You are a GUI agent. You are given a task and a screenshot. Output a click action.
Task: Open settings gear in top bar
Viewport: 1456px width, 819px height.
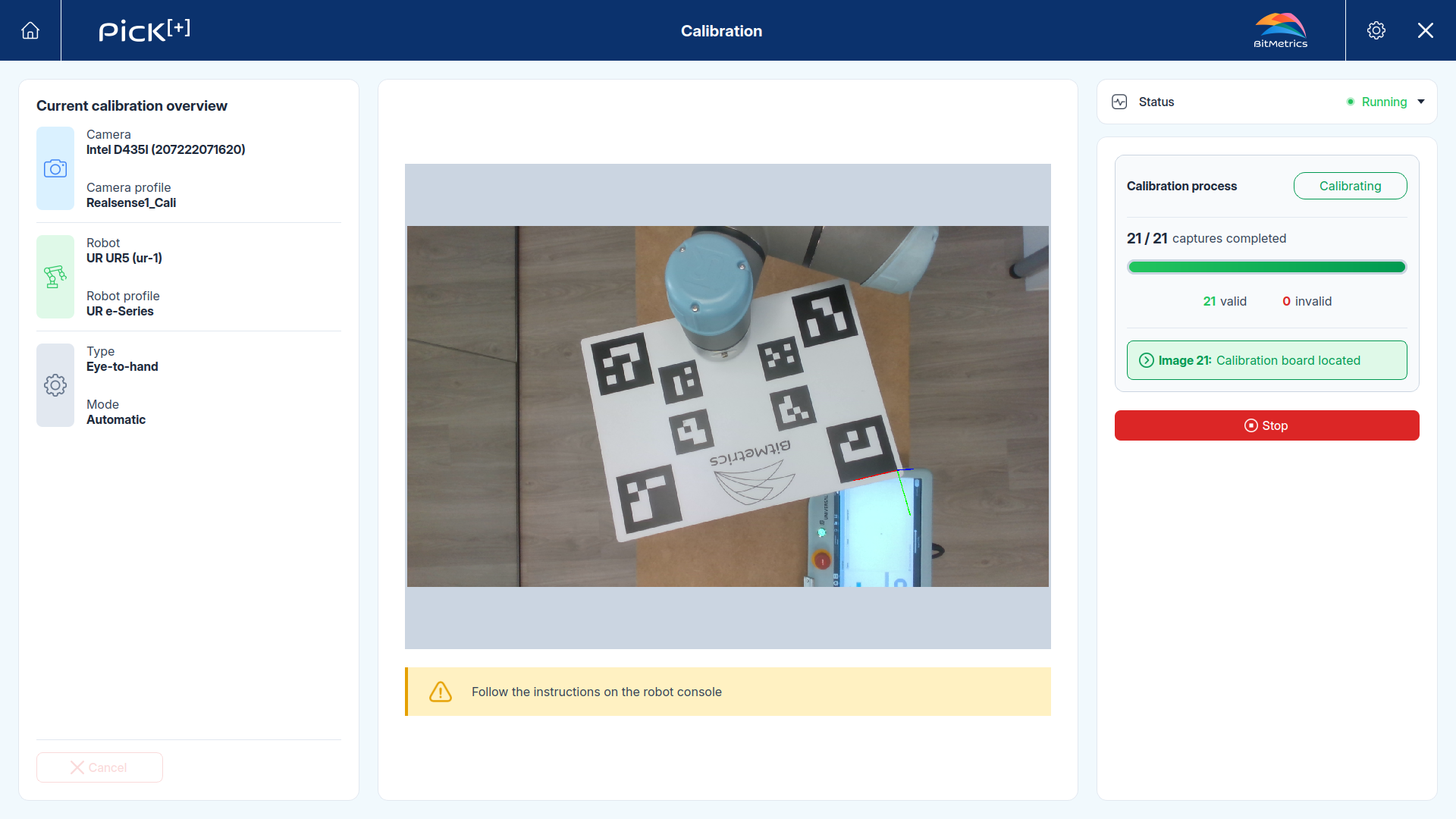tap(1376, 30)
